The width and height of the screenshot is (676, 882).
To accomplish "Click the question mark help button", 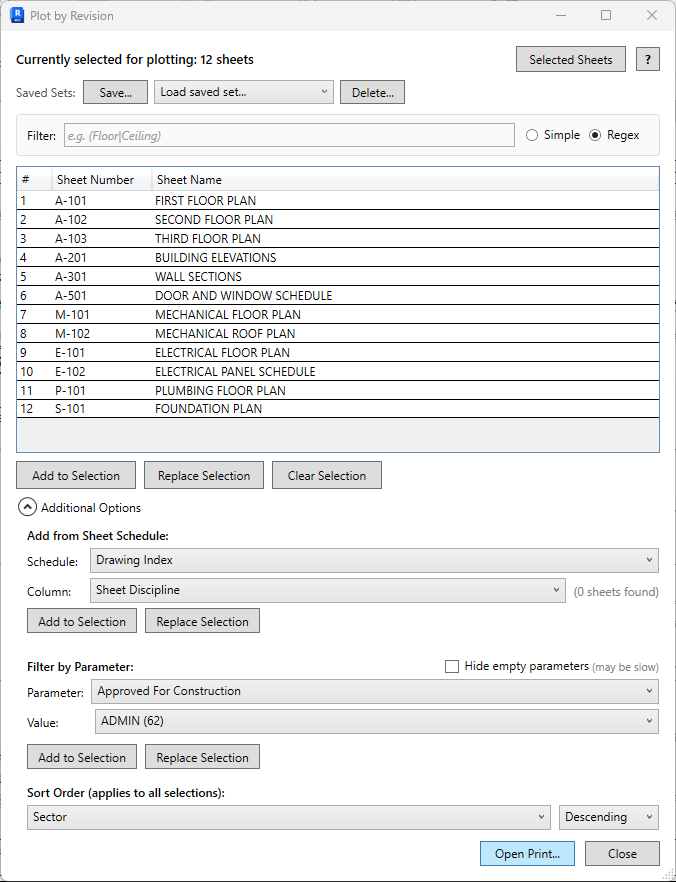I will (647, 59).
